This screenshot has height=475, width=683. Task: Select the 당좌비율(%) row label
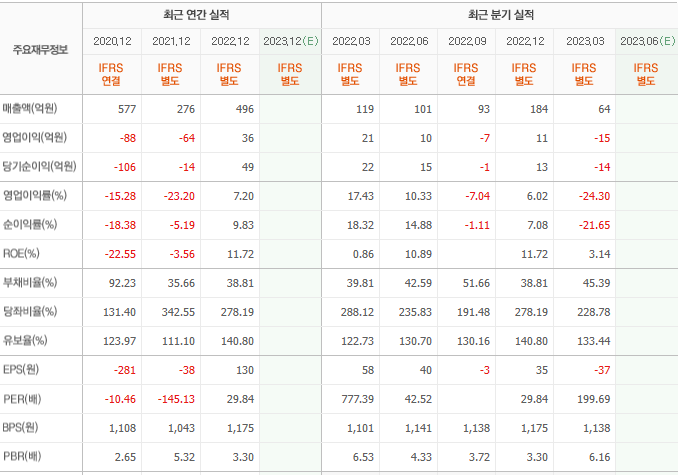30,312
